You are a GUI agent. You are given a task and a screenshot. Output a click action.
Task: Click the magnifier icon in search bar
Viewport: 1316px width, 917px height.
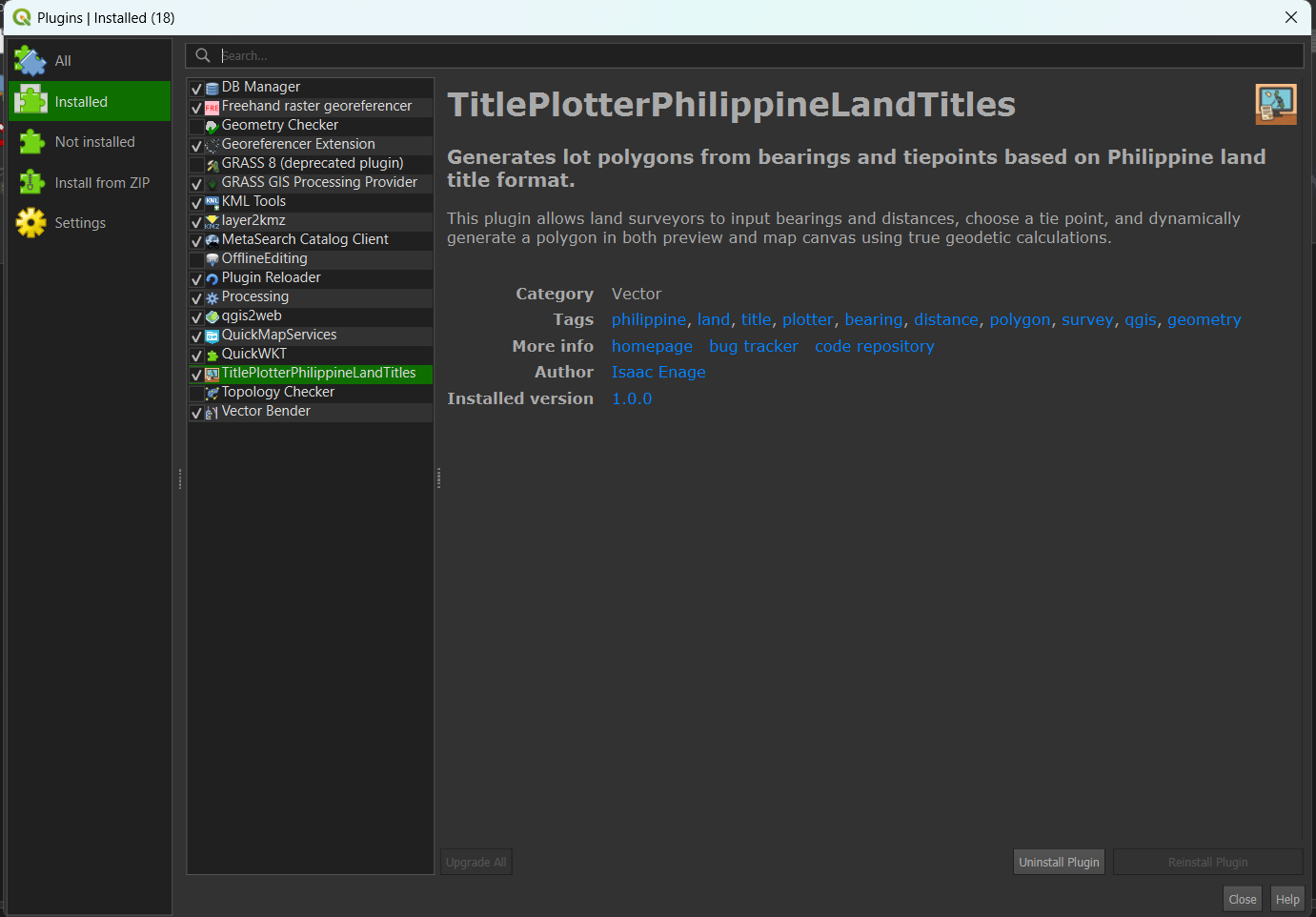point(203,55)
